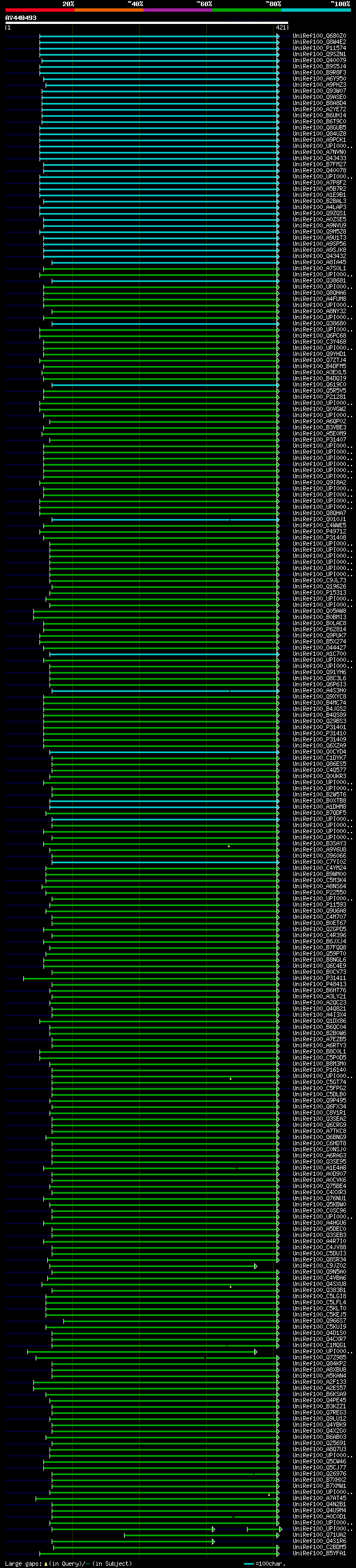Select hit label UniRef100_B2BAL3

tap(319, 201)
